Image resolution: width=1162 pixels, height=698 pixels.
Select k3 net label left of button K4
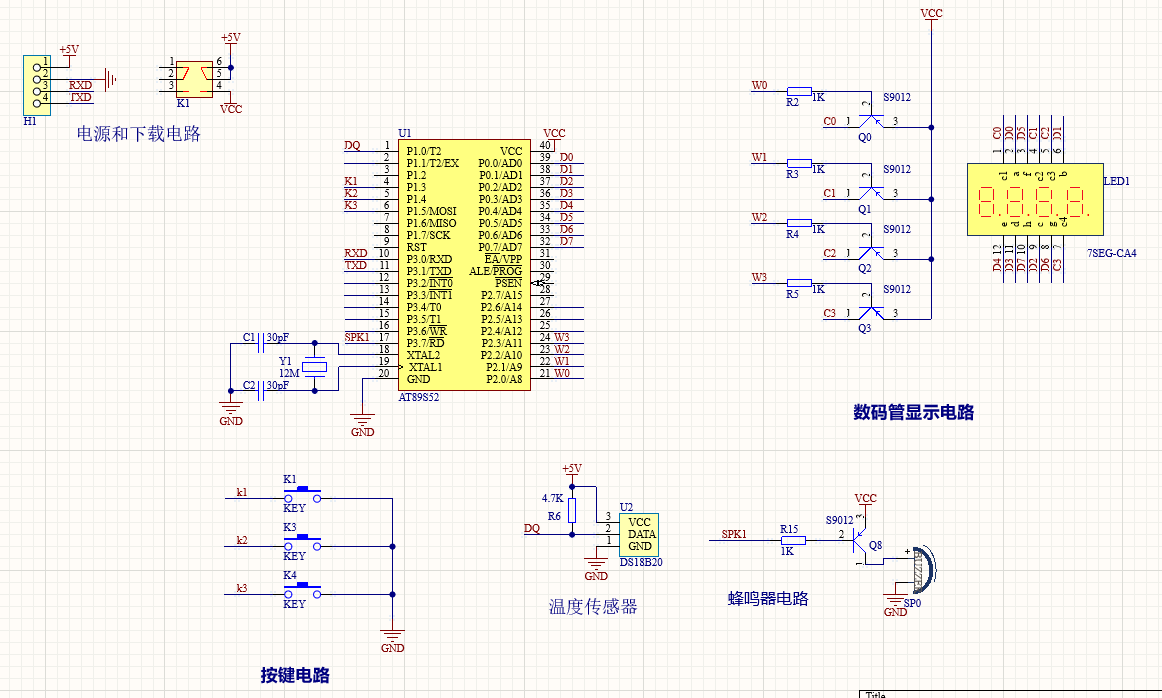coord(242,588)
